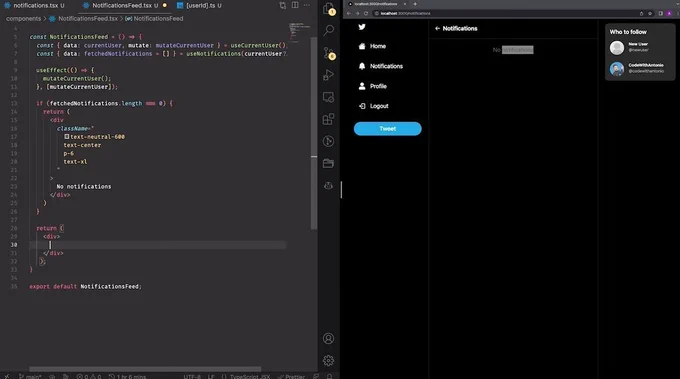Click the export default NotificationsFeed line
The width and height of the screenshot is (680, 379).
tap(85, 286)
